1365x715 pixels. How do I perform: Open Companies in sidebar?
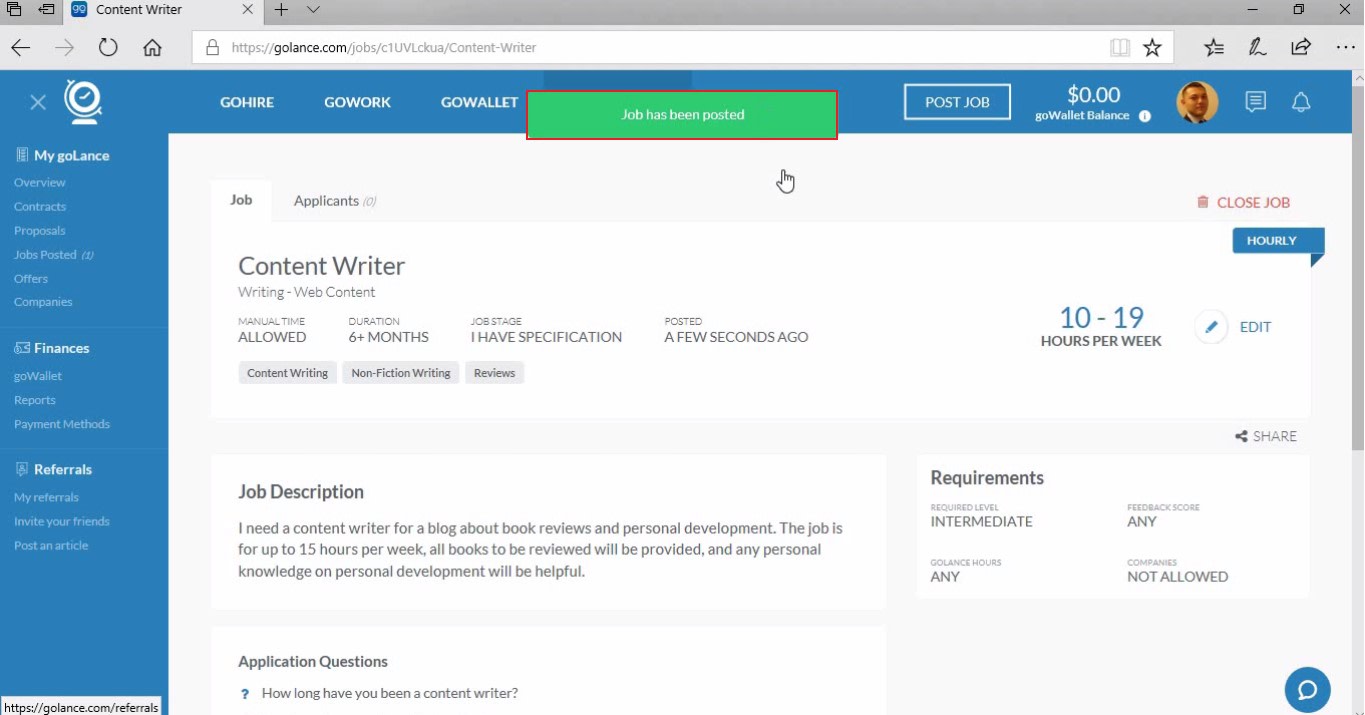(x=43, y=302)
